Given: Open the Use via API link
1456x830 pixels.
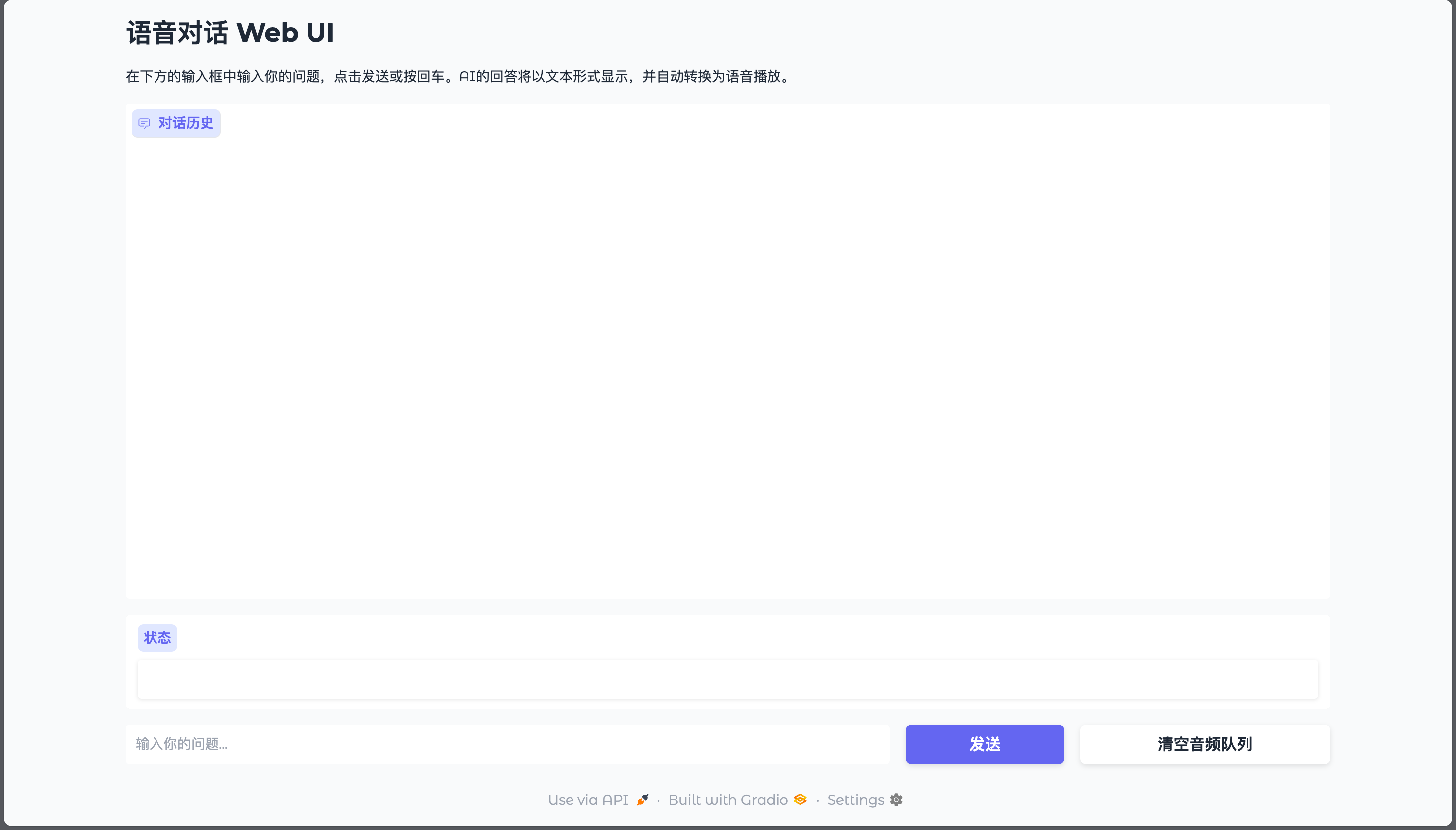Looking at the screenshot, I should pos(588,800).
